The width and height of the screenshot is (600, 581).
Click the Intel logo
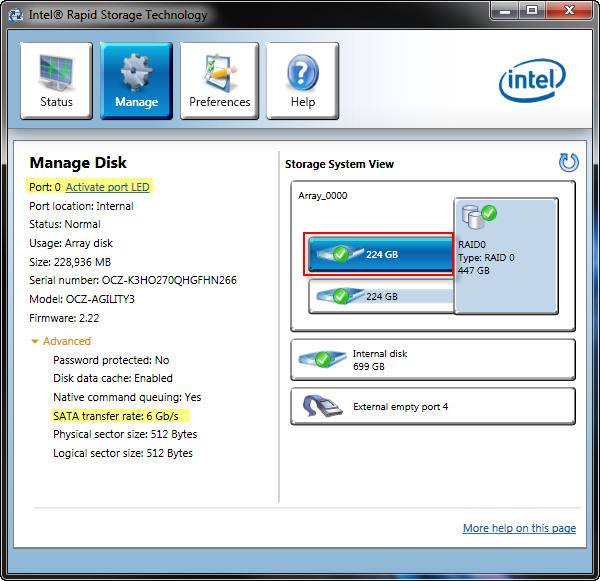coord(532,80)
